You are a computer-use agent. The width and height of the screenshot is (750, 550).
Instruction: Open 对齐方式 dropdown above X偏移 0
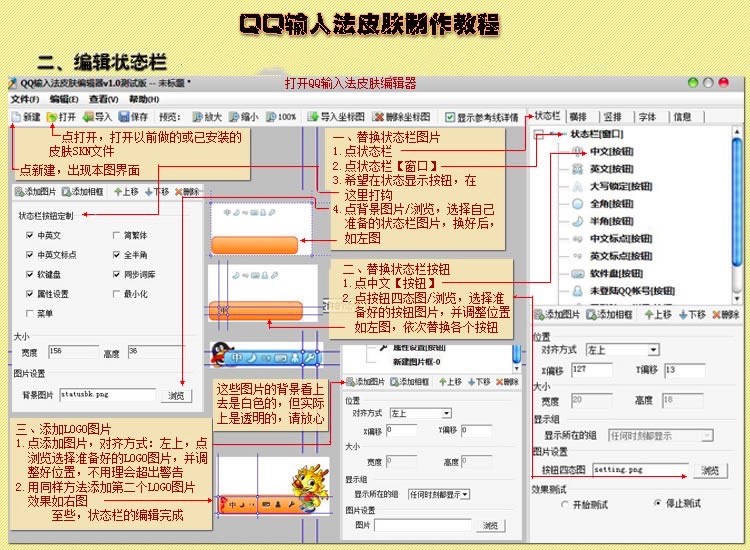421,413
